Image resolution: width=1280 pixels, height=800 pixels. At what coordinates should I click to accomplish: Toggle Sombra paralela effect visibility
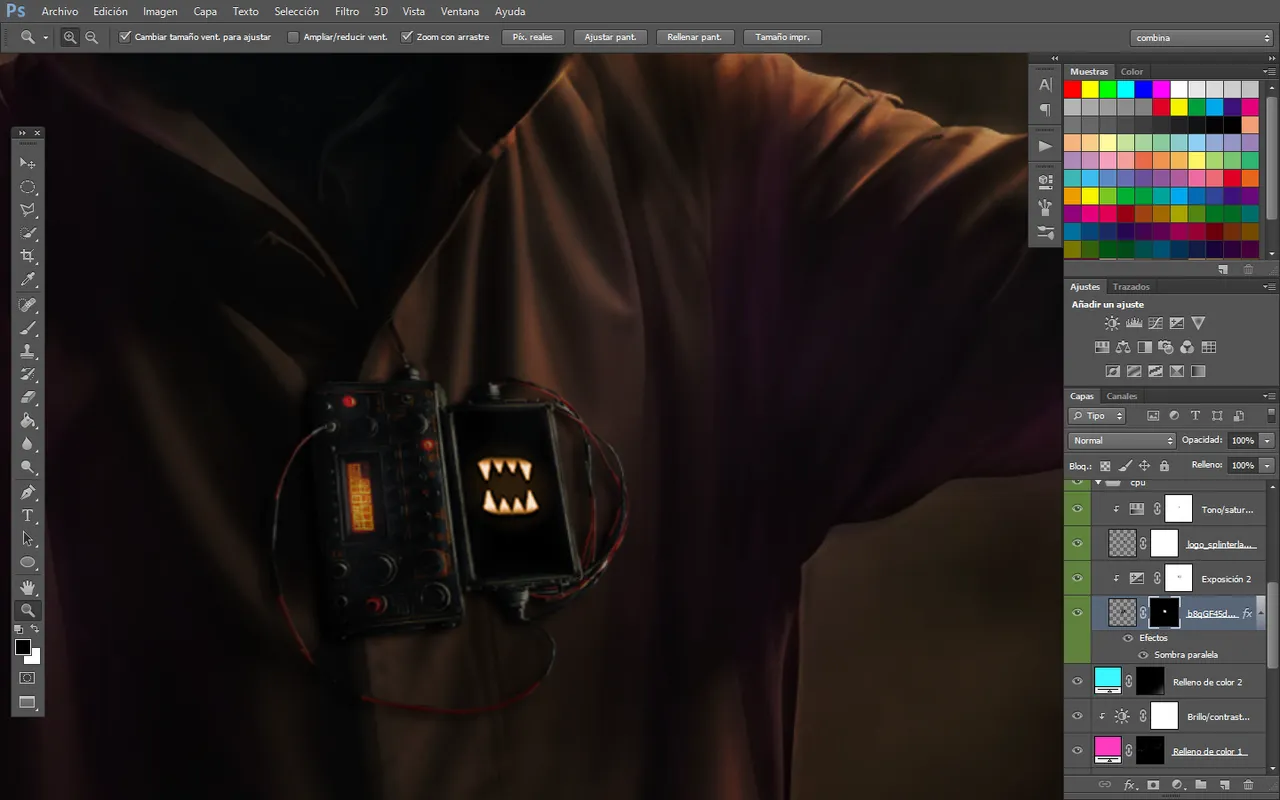tap(1143, 655)
